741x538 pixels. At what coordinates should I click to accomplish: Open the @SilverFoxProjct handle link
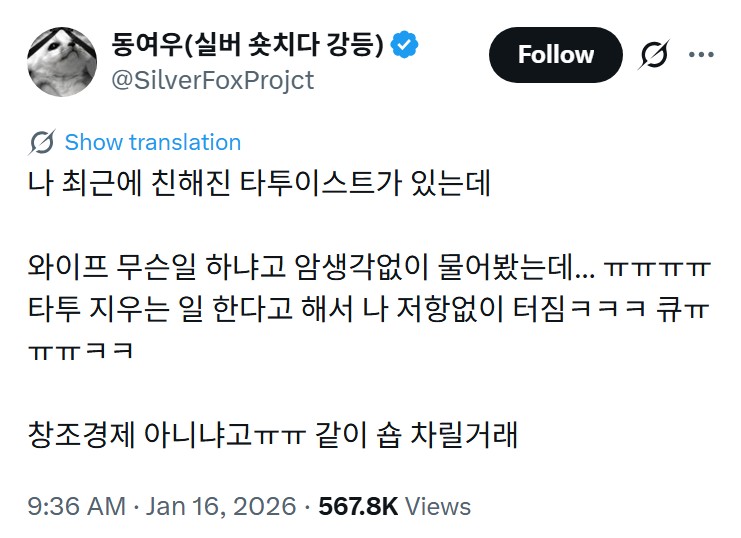213,80
